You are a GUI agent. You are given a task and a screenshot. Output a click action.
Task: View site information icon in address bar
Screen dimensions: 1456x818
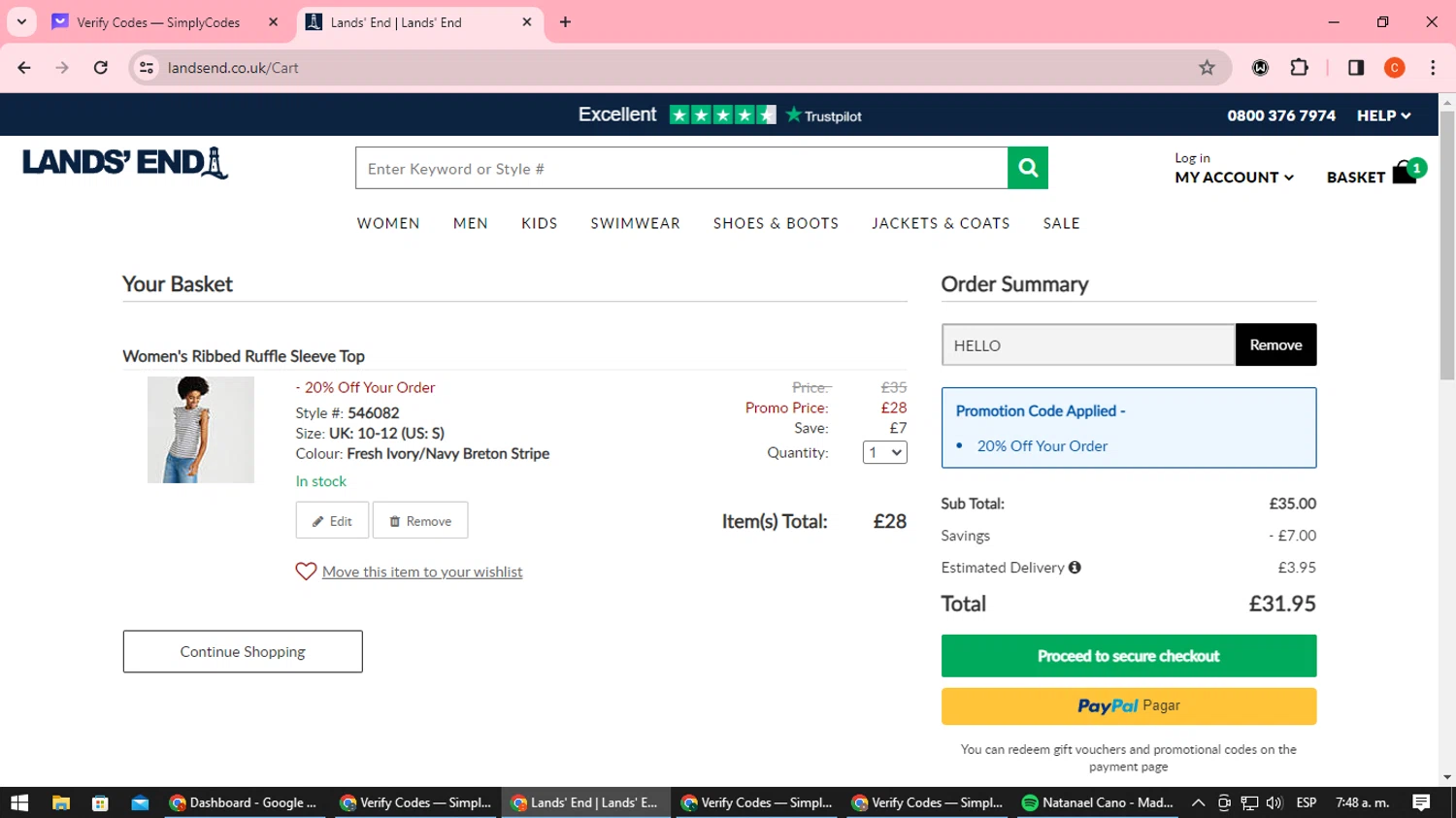147,67
